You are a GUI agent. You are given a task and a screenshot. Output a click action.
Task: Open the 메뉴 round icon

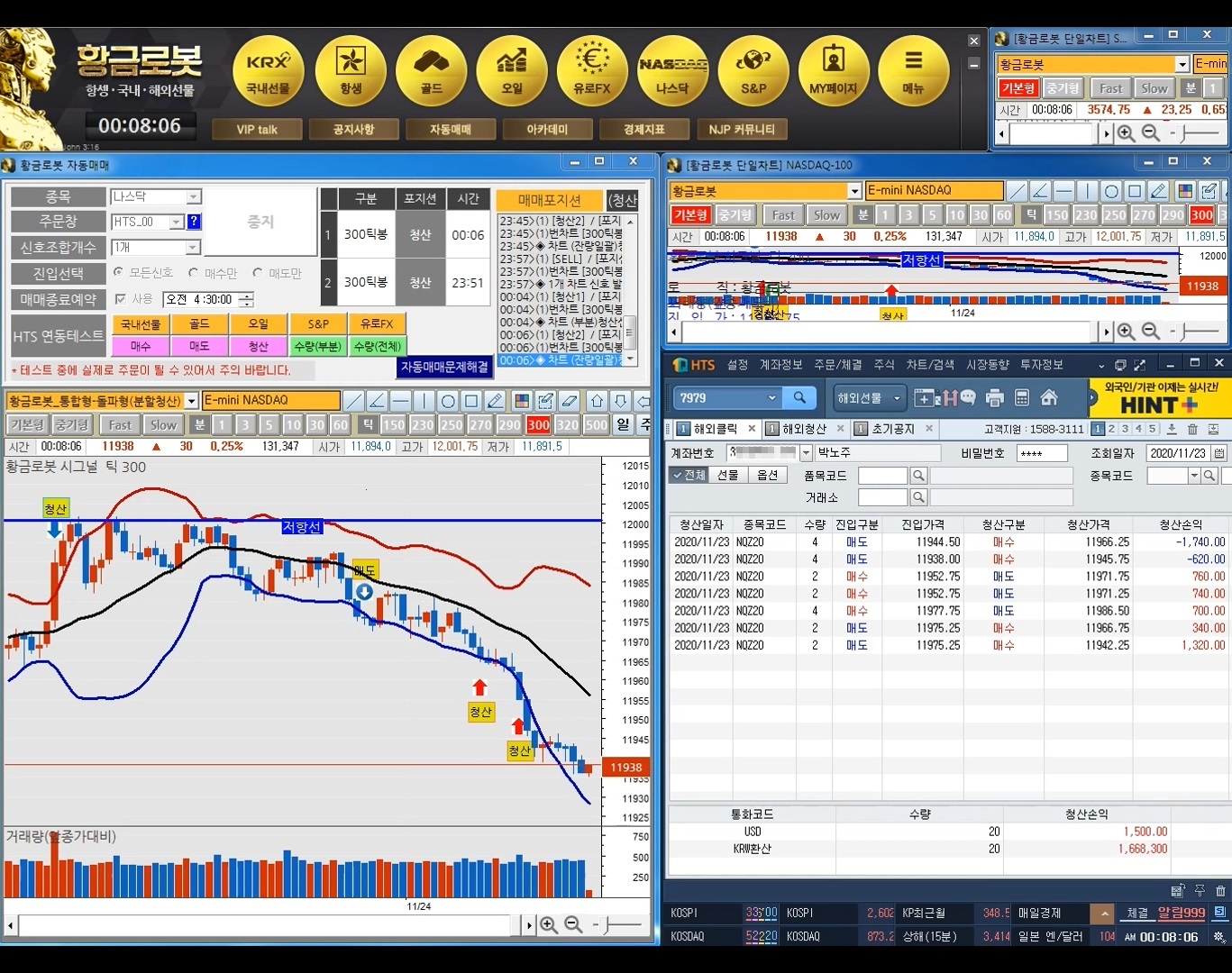tap(914, 72)
